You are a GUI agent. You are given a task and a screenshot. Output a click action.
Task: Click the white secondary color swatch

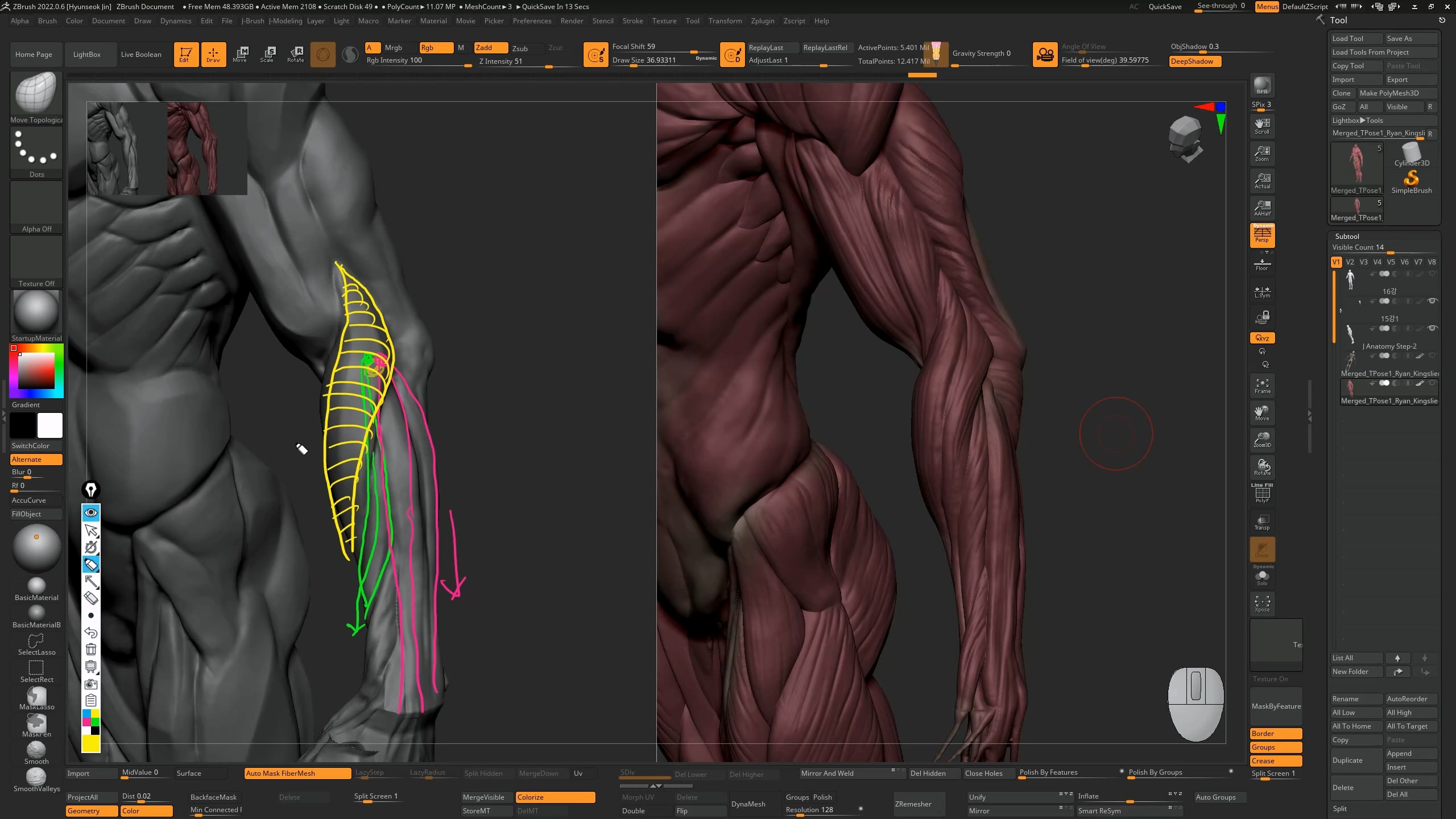[x=50, y=425]
